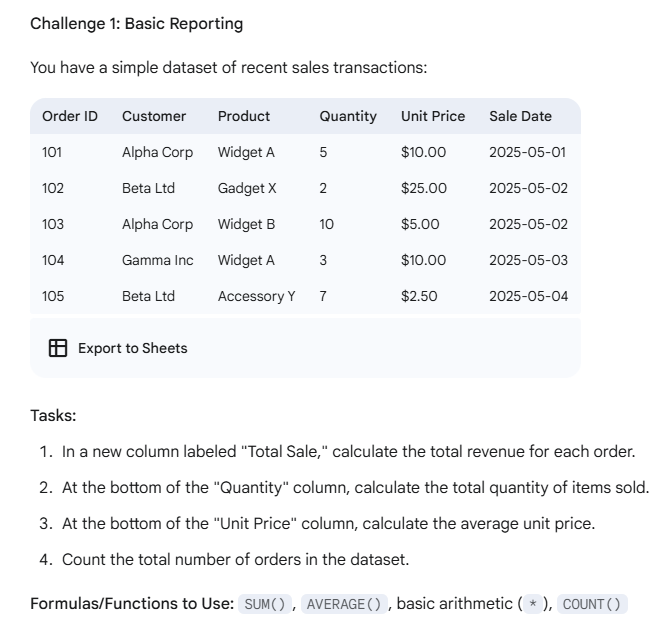
Task: Select the 2025-05-04 sale date cell
Action: point(528,296)
